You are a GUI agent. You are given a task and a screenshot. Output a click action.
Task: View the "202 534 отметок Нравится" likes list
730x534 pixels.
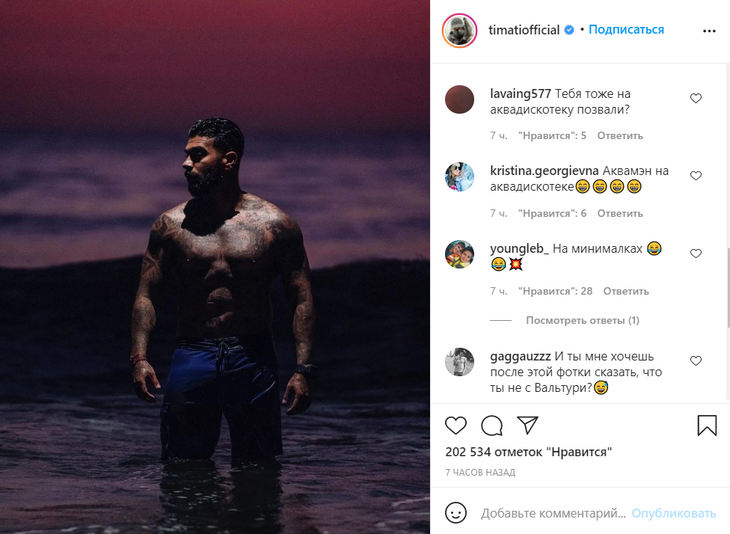(528, 452)
